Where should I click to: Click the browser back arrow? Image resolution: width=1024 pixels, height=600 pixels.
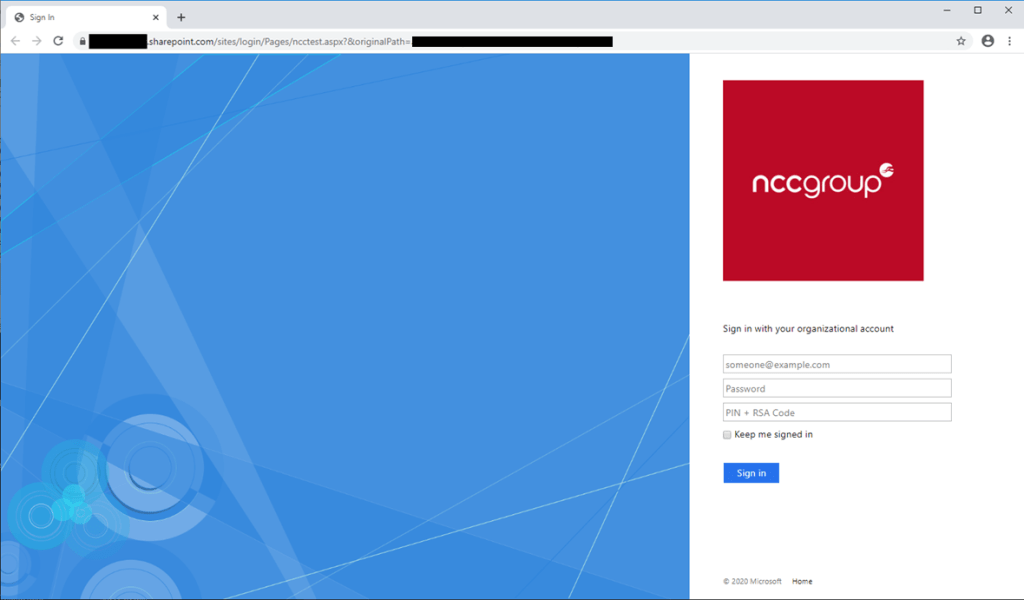pyautogui.click(x=15, y=41)
